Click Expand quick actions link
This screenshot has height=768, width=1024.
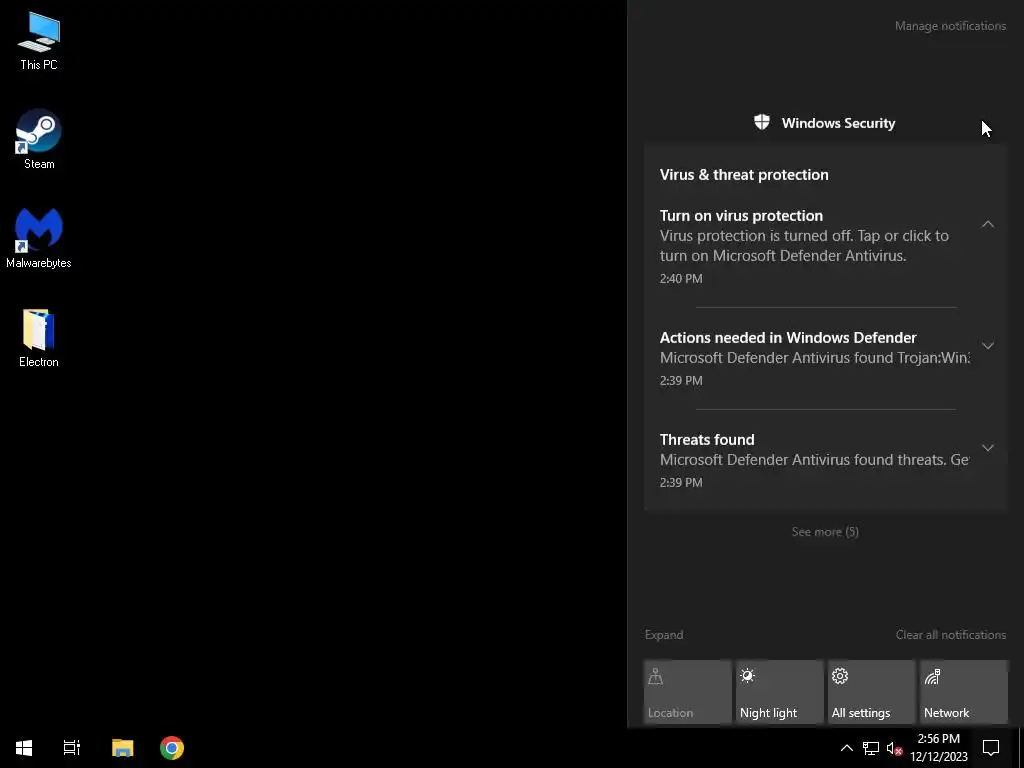(x=664, y=635)
